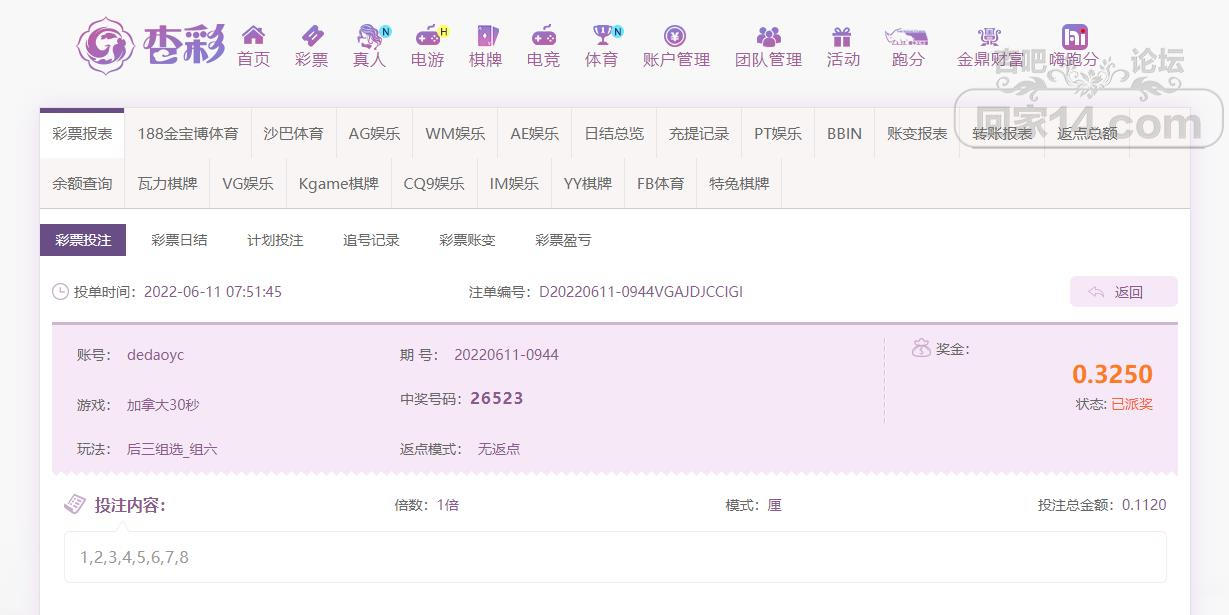Switch to the 188金宝博体育 tab
The image size is (1229, 615).
point(188,133)
